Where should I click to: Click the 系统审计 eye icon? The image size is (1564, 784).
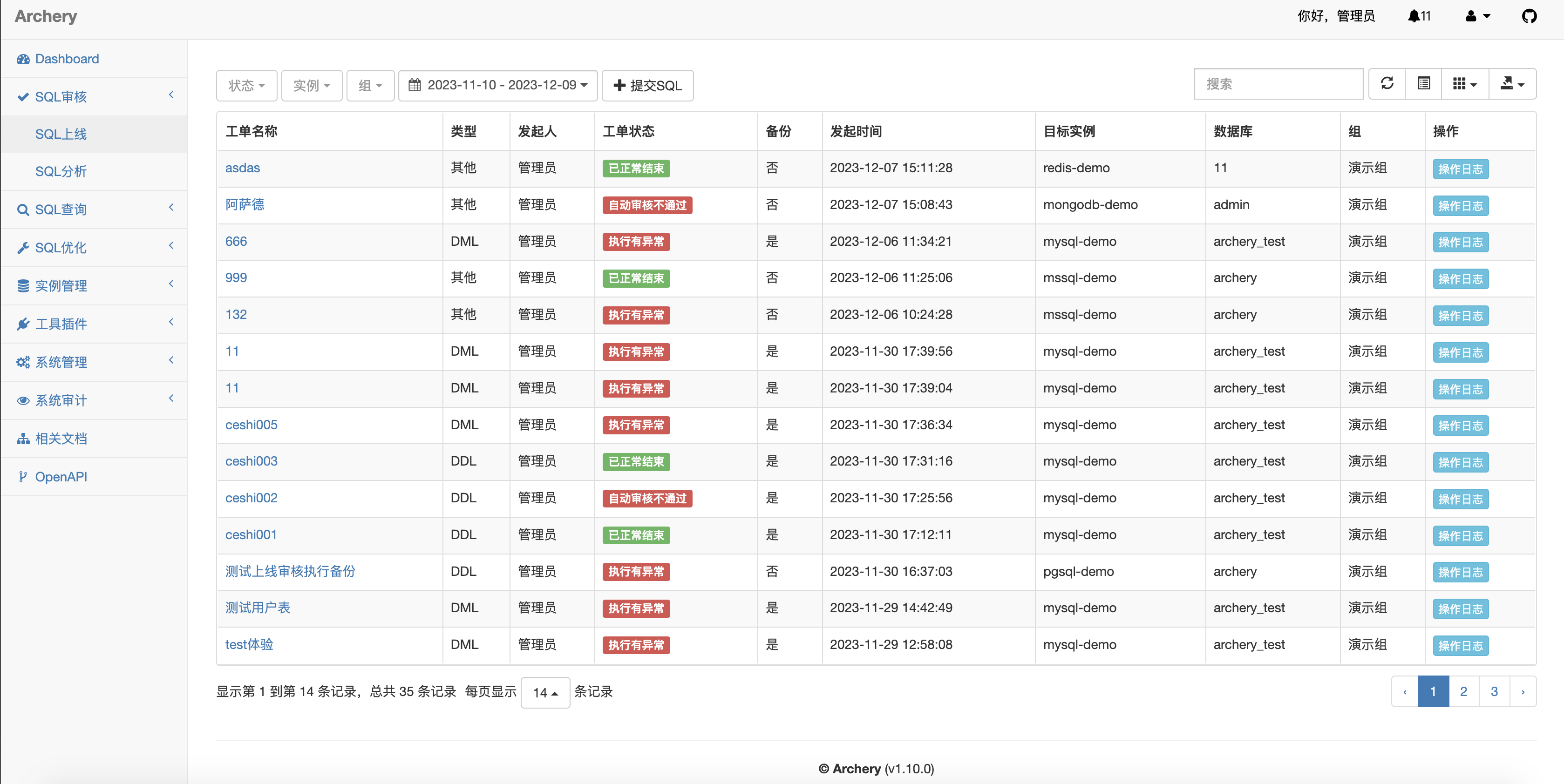click(x=23, y=400)
